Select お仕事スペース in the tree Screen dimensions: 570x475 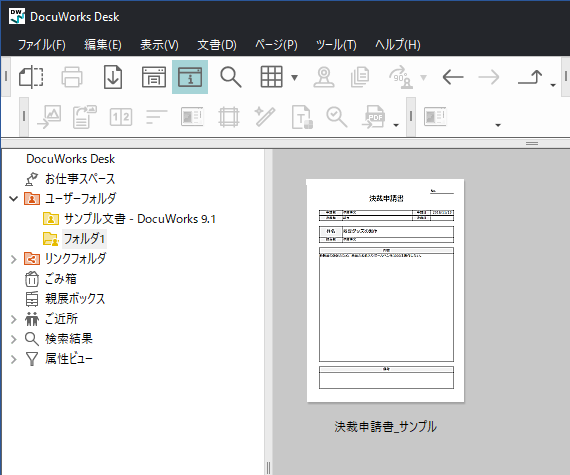(80, 179)
